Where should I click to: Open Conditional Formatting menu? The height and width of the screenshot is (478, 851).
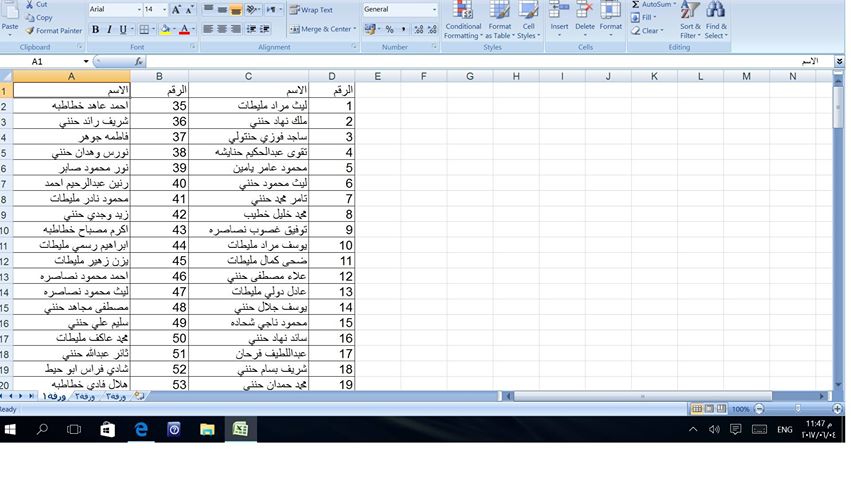[463, 22]
